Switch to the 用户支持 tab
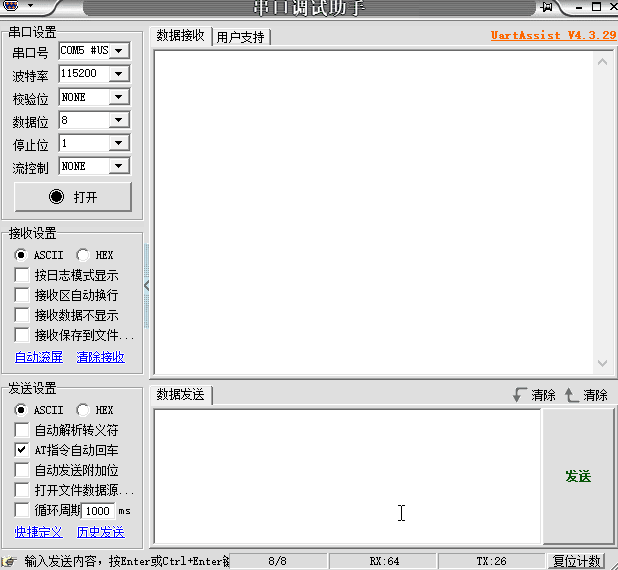 click(241, 37)
